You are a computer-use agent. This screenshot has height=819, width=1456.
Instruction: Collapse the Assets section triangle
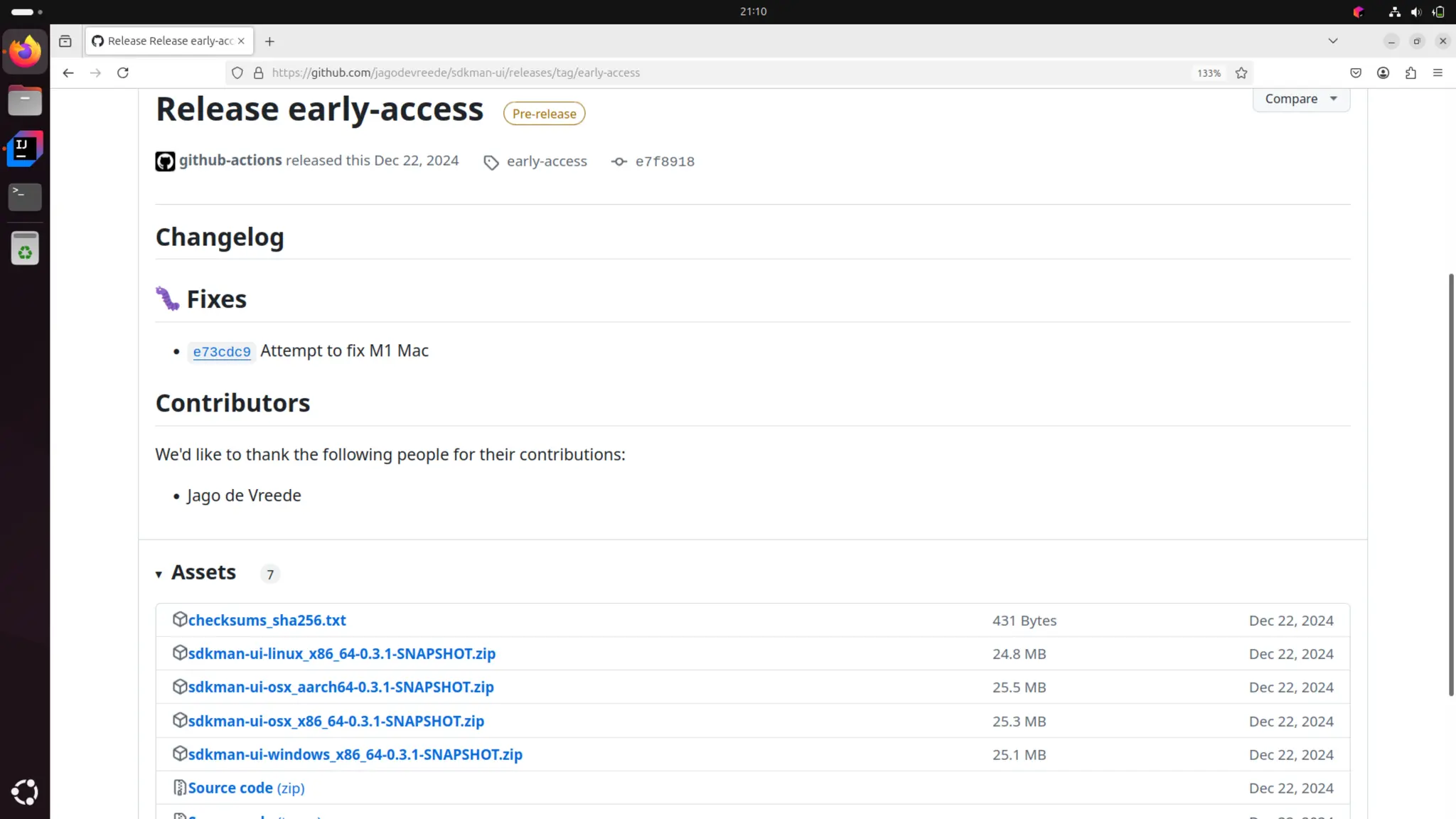pyautogui.click(x=159, y=574)
